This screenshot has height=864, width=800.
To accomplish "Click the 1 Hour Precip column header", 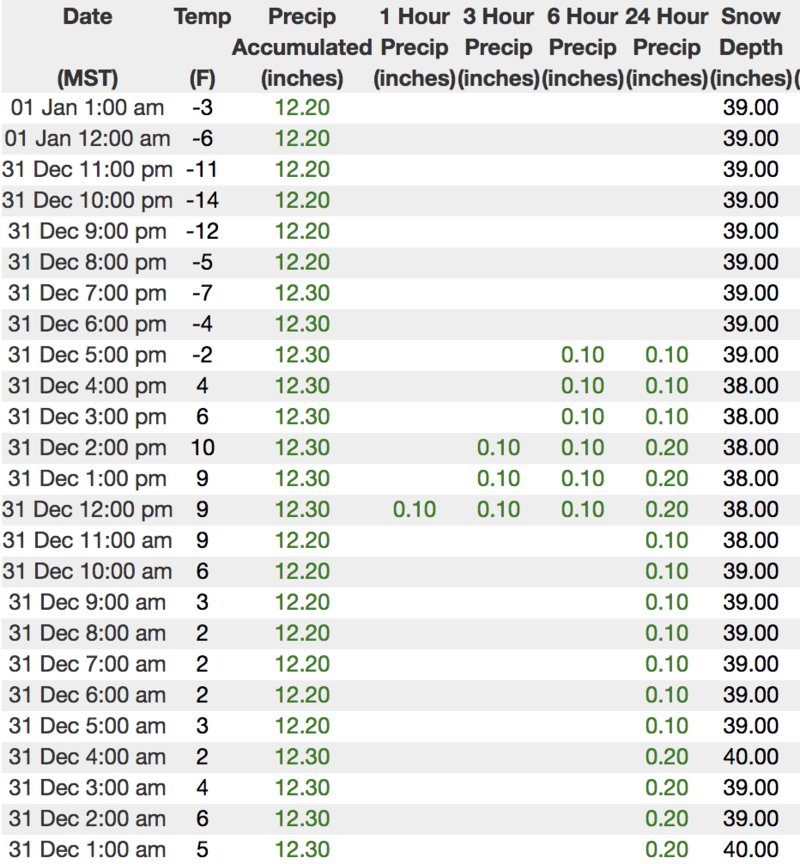I will point(414,46).
